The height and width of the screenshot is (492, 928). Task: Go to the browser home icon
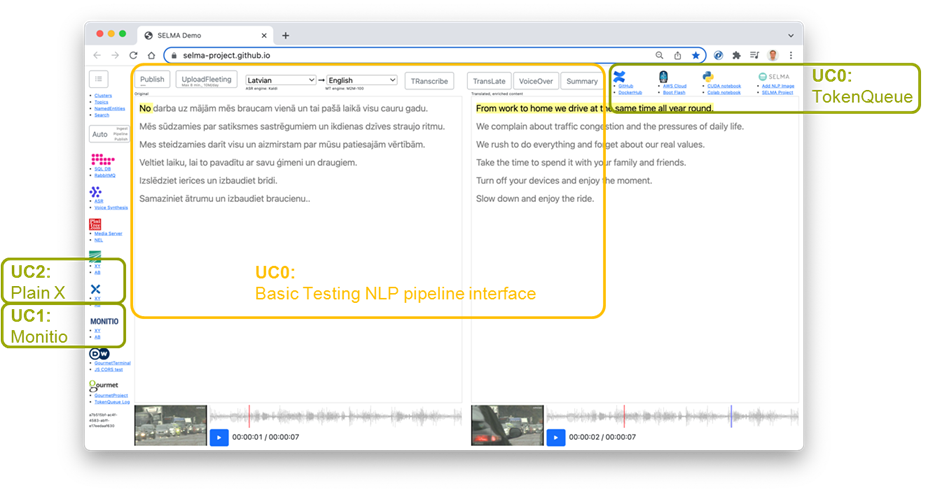tap(152, 55)
